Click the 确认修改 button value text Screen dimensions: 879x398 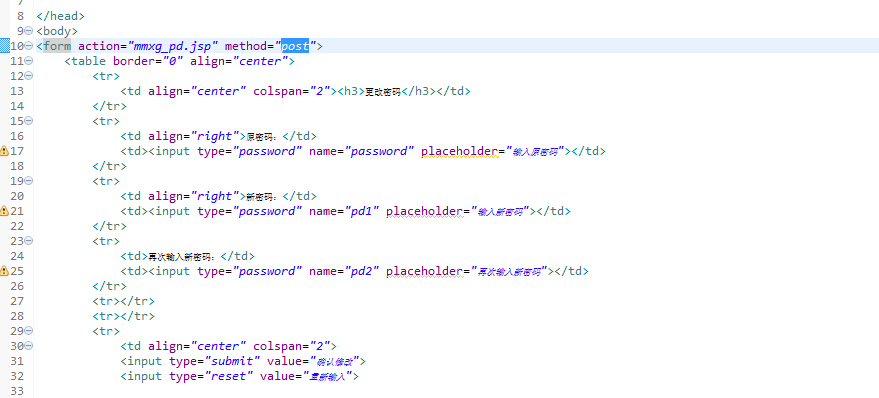334,362
